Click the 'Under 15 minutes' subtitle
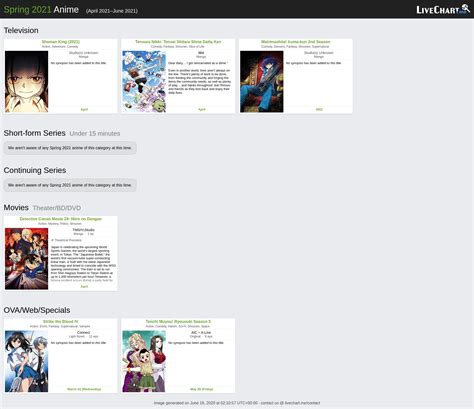This screenshot has height=409, width=474. pos(95,133)
